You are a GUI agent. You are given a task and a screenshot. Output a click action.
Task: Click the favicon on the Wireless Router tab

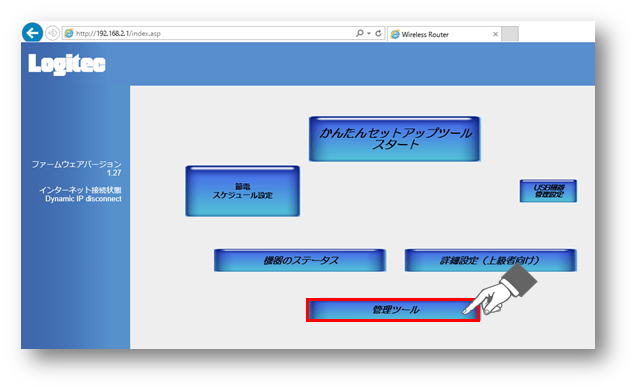(x=395, y=35)
